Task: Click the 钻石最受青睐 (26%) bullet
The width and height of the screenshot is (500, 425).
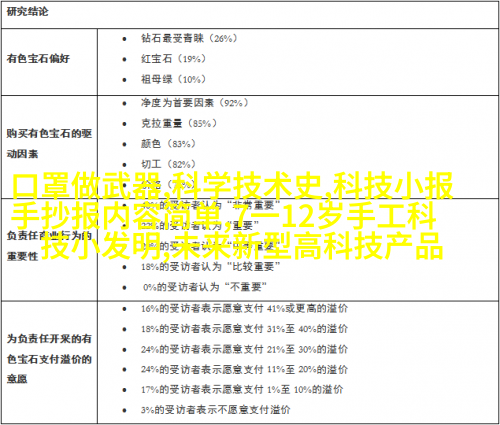Action: tap(189, 38)
